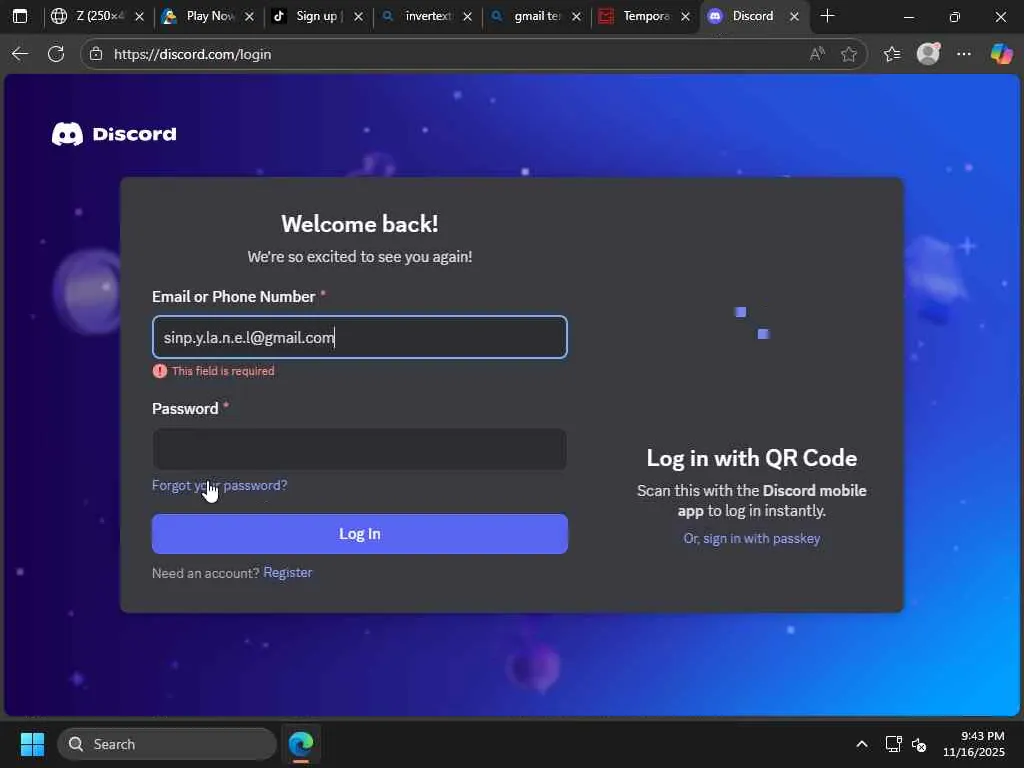The height and width of the screenshot is (768, 1024).
Task: Open the Read aloud icon
Action: pos(817,54)
